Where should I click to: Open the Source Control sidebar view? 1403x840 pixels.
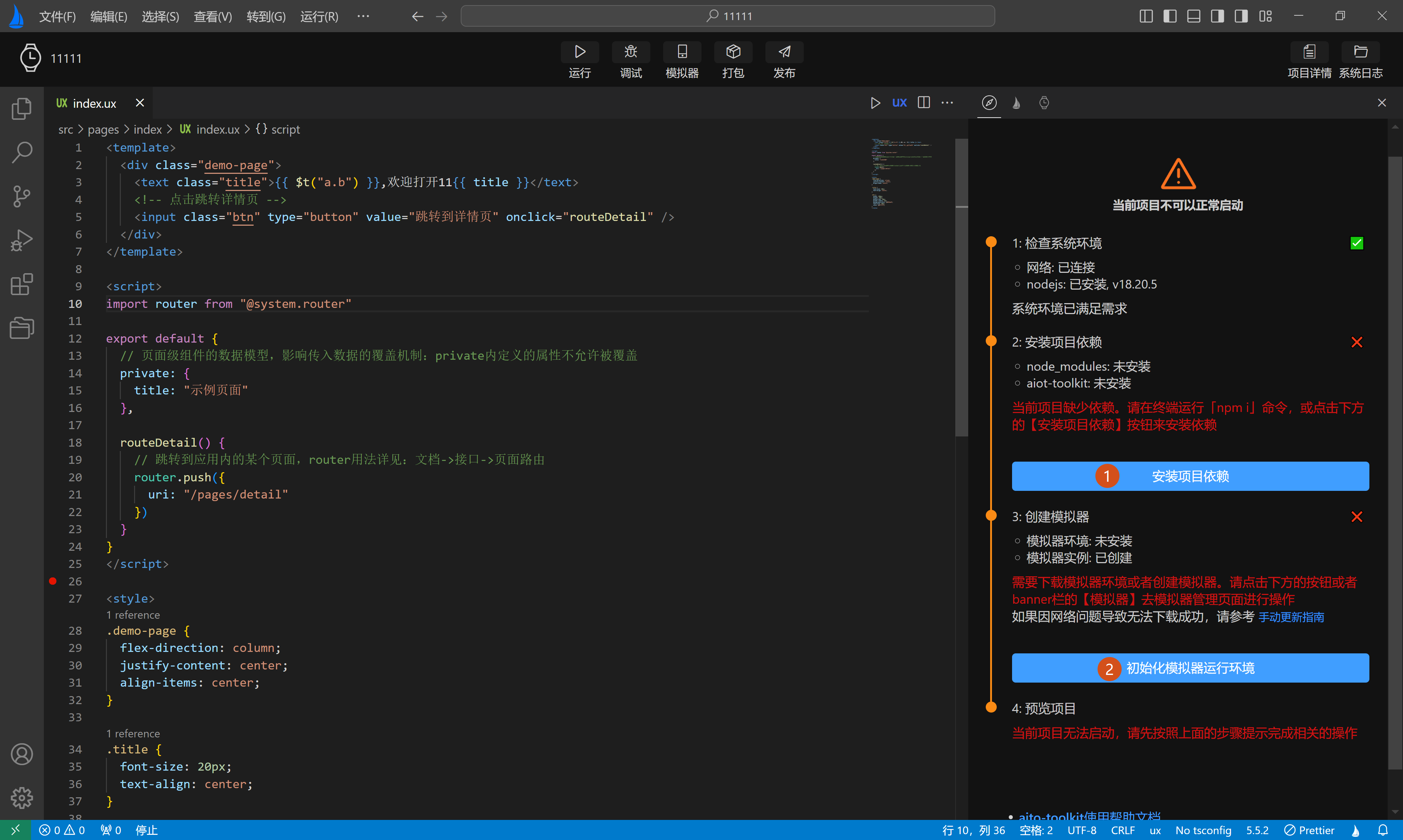(22, 196)
